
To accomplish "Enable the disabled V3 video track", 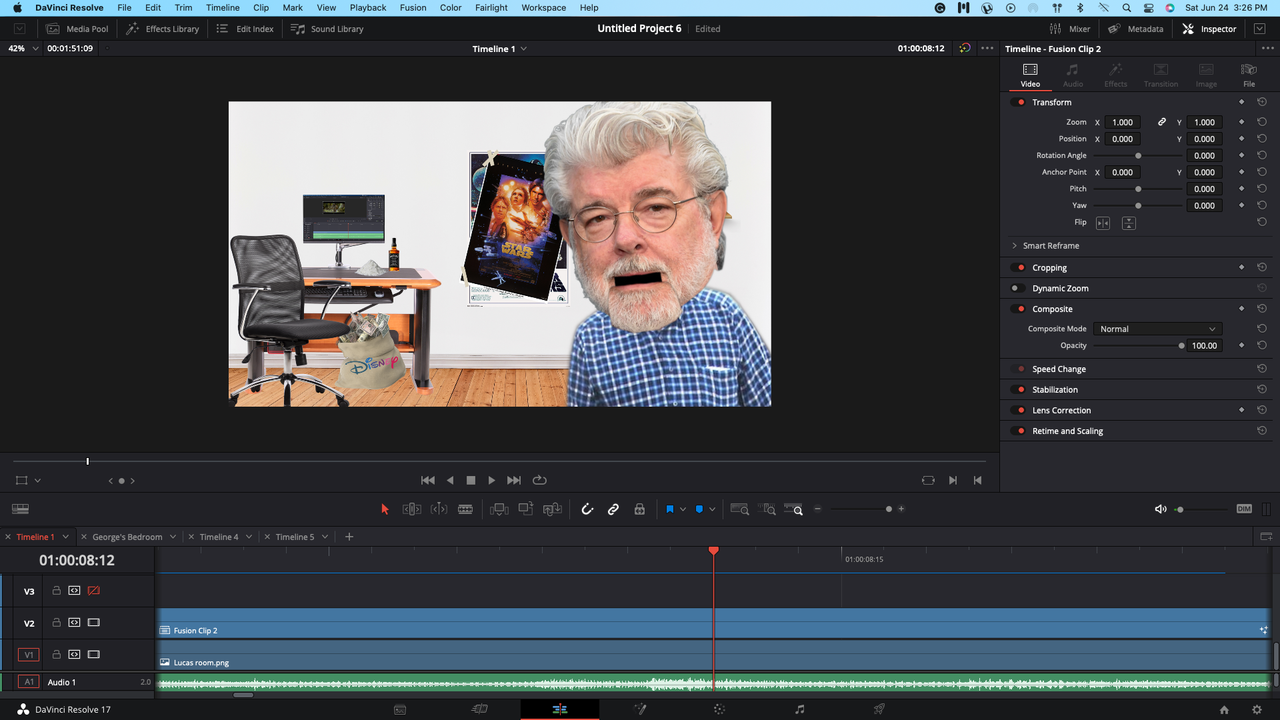I will [94, 591].
